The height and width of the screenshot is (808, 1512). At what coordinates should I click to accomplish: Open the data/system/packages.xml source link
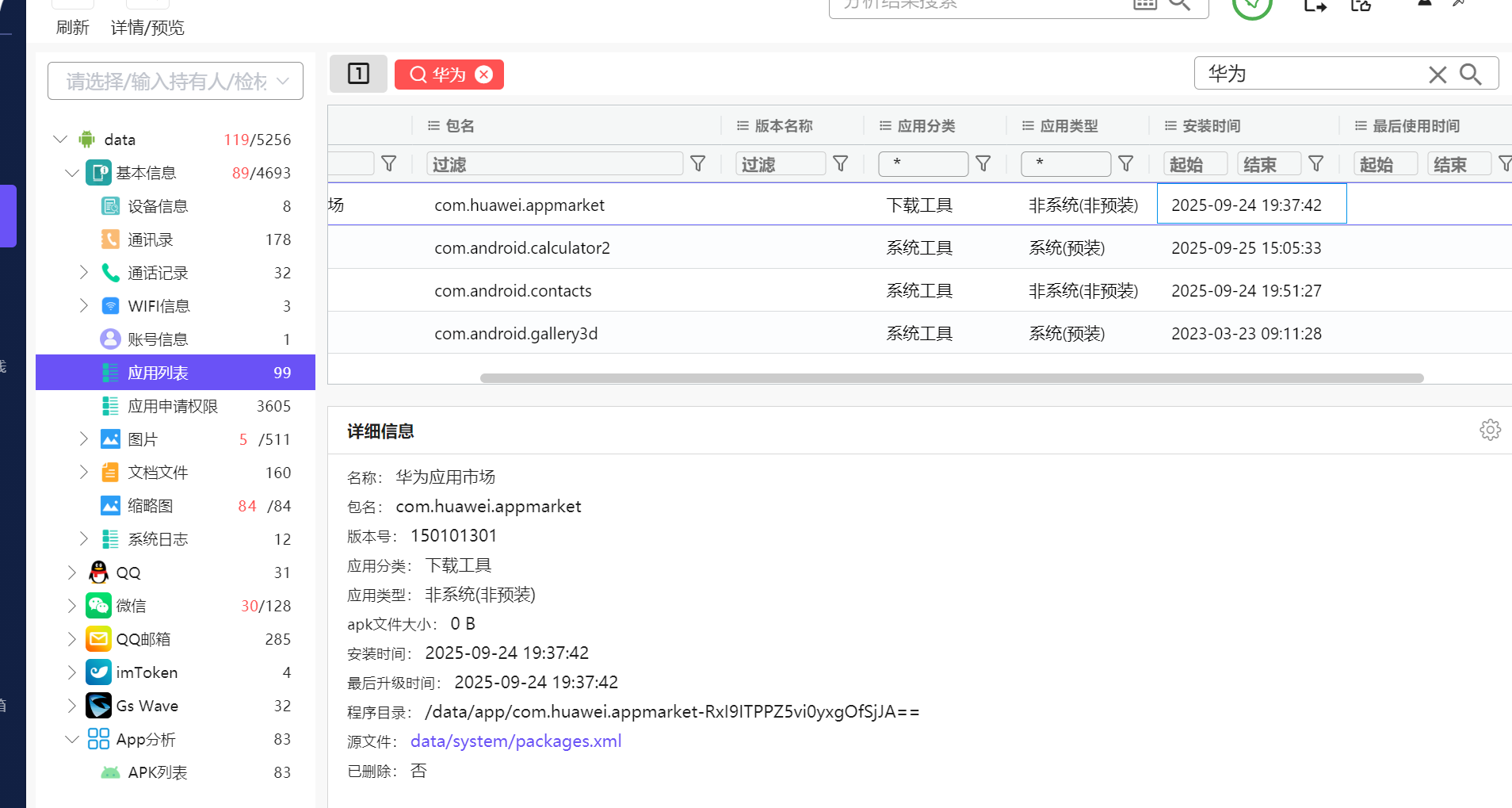[516, 741]
